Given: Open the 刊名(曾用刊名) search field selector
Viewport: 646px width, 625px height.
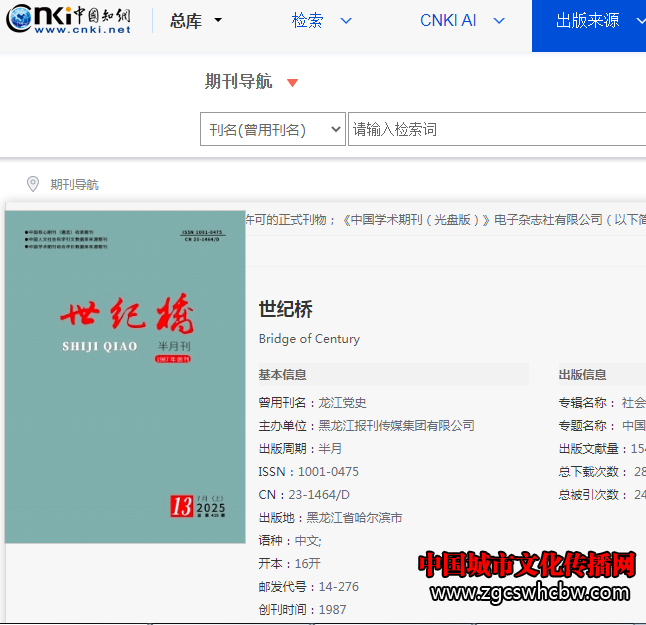Looking at the screenshot, I should click(273, 129).
